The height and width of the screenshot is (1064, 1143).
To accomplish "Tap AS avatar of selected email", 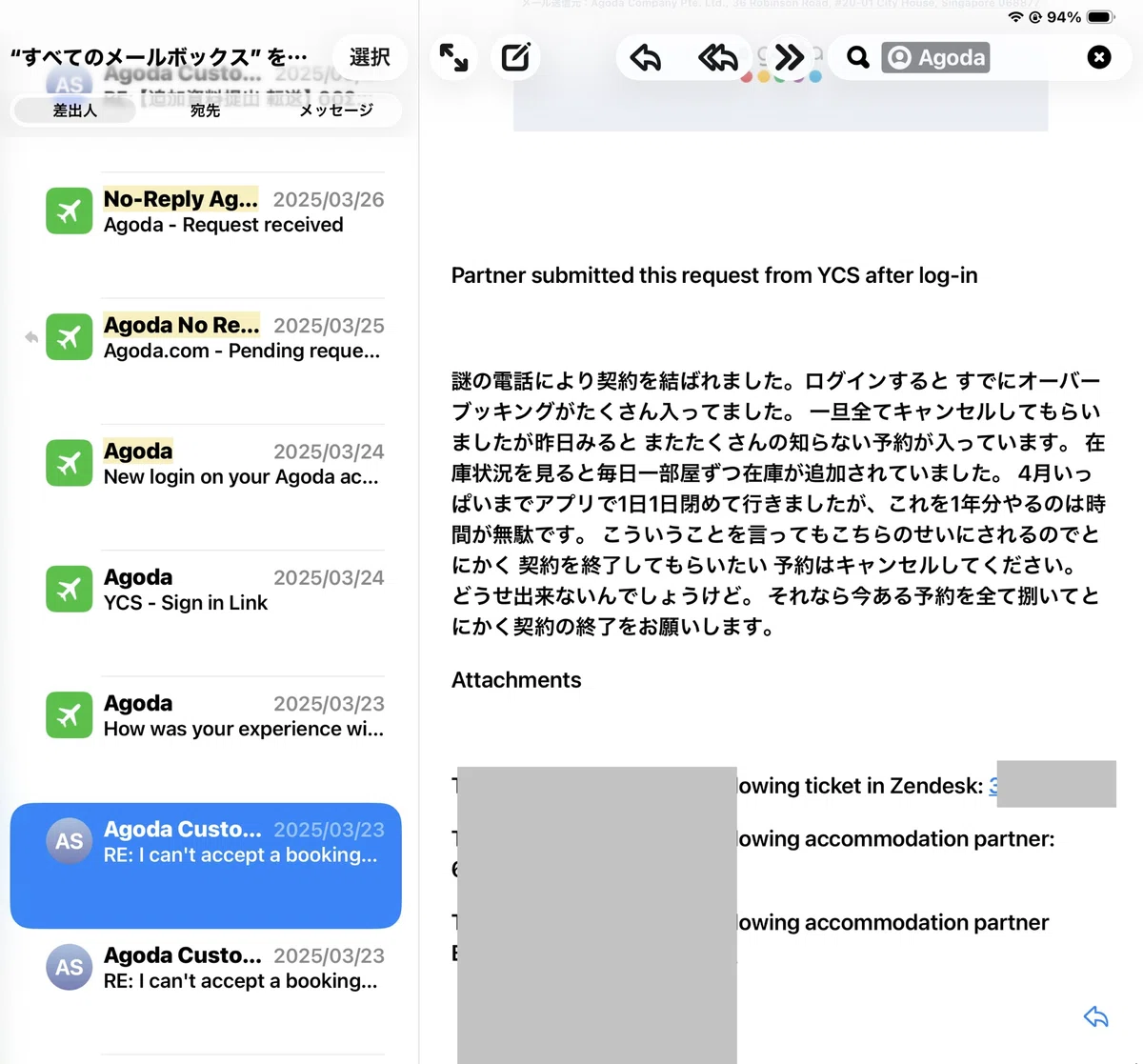I will [69, 841].
